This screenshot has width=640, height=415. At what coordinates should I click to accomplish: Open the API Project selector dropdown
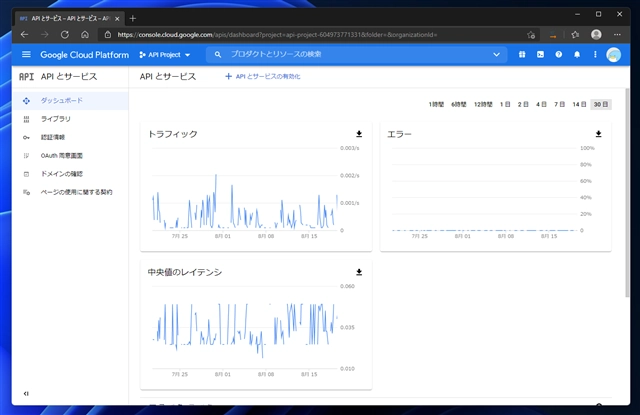(165, 55)
